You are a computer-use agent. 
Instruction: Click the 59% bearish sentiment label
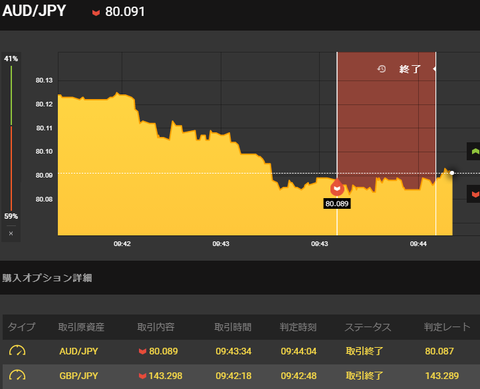pos(11,216)
